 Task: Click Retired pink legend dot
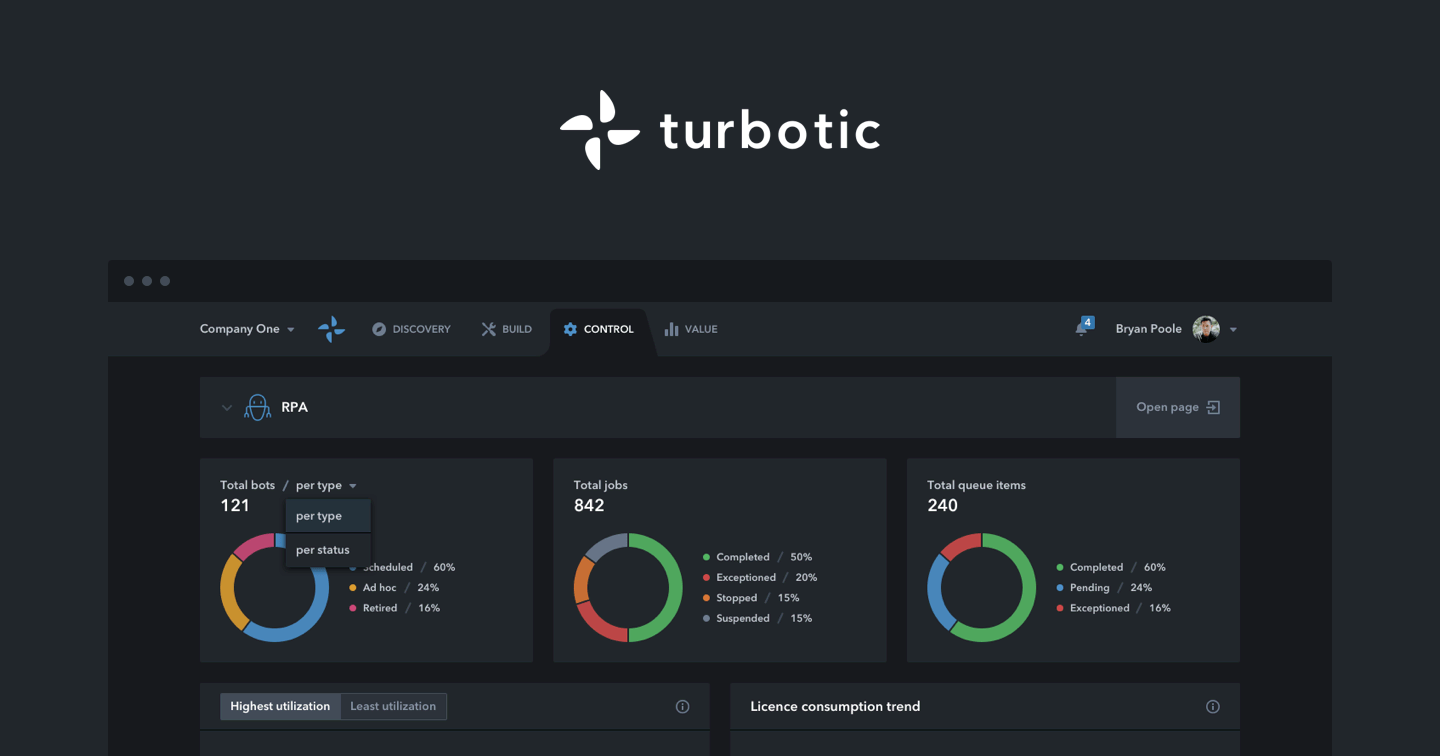(x=353, y=608)
